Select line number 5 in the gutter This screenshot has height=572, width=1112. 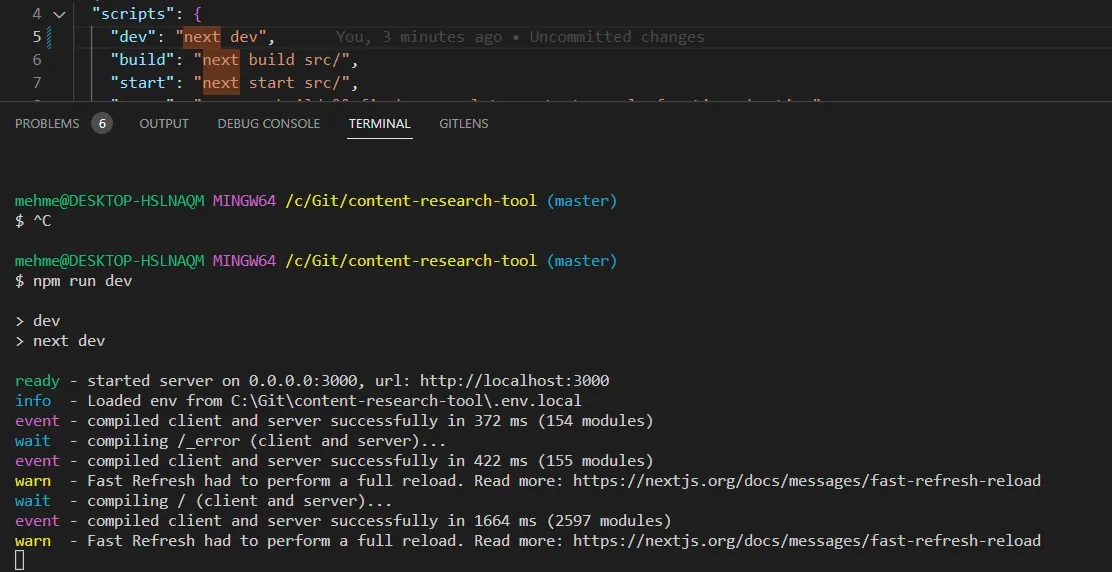(37, 37)
